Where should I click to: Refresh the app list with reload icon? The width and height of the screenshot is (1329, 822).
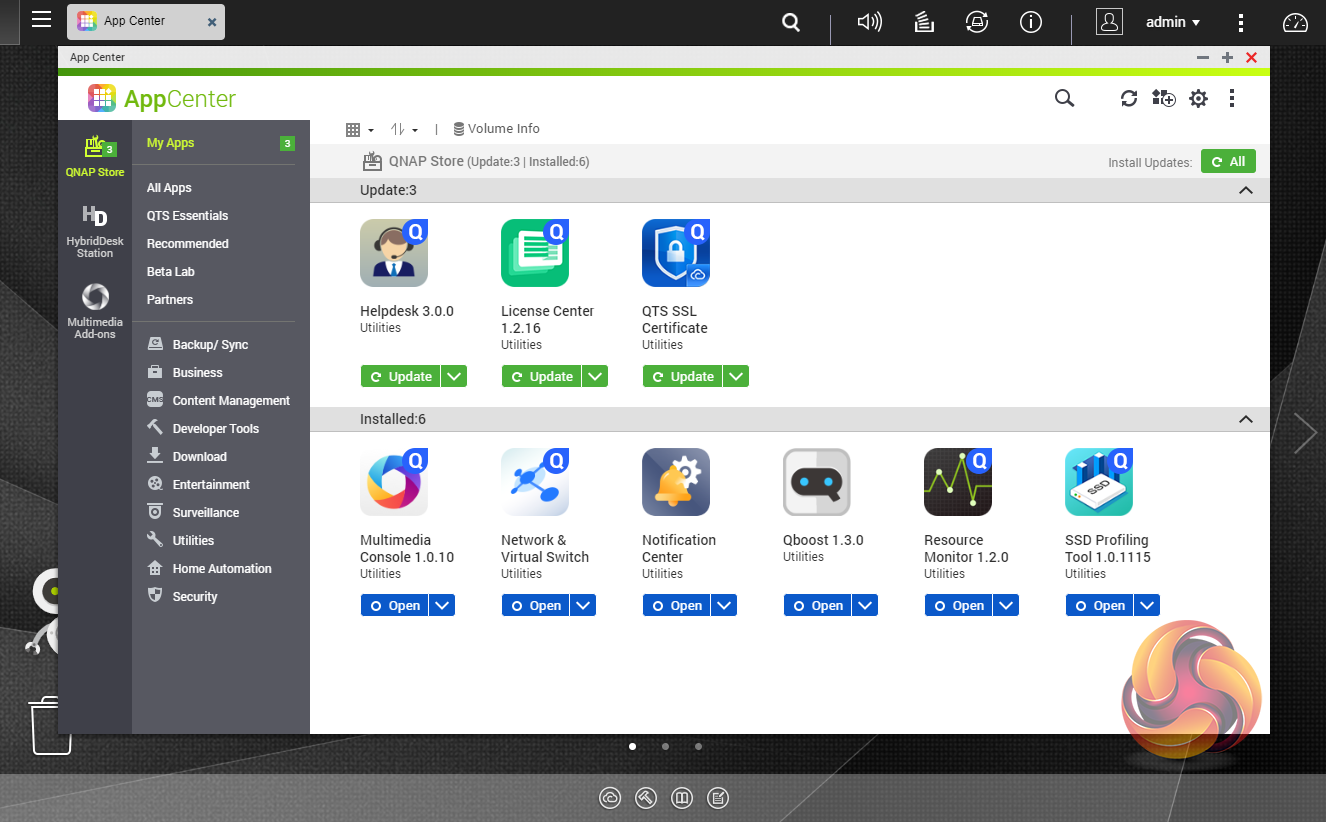1129,98
